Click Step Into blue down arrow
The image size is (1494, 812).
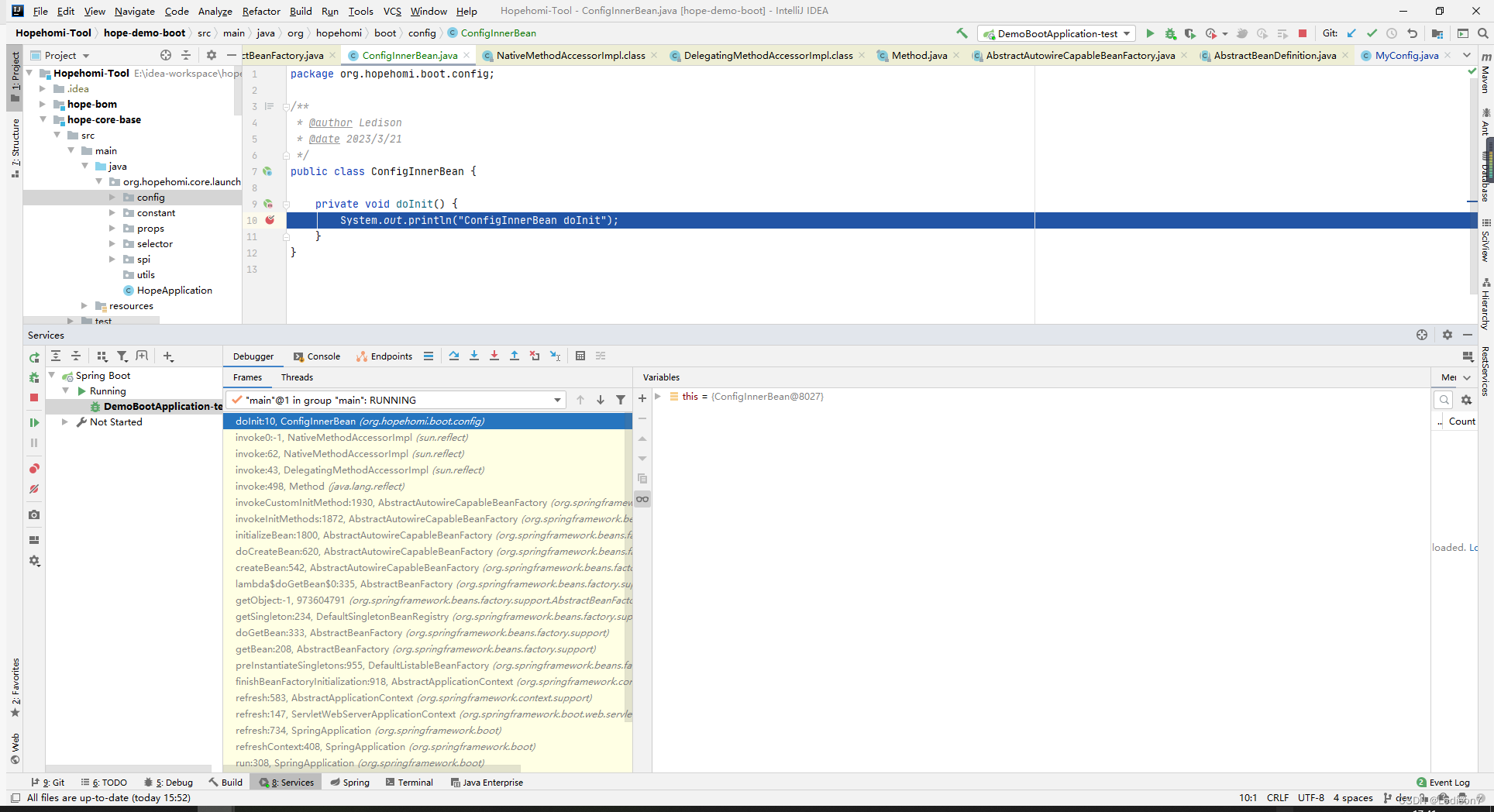[474, 356]
